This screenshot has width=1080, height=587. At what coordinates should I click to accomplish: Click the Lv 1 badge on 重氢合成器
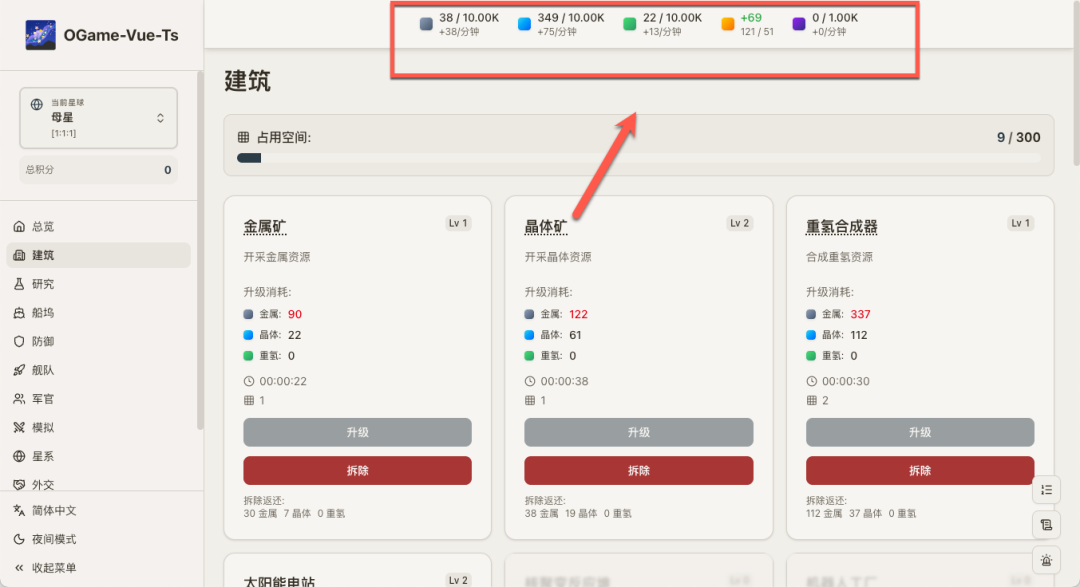click(1021, 223)
